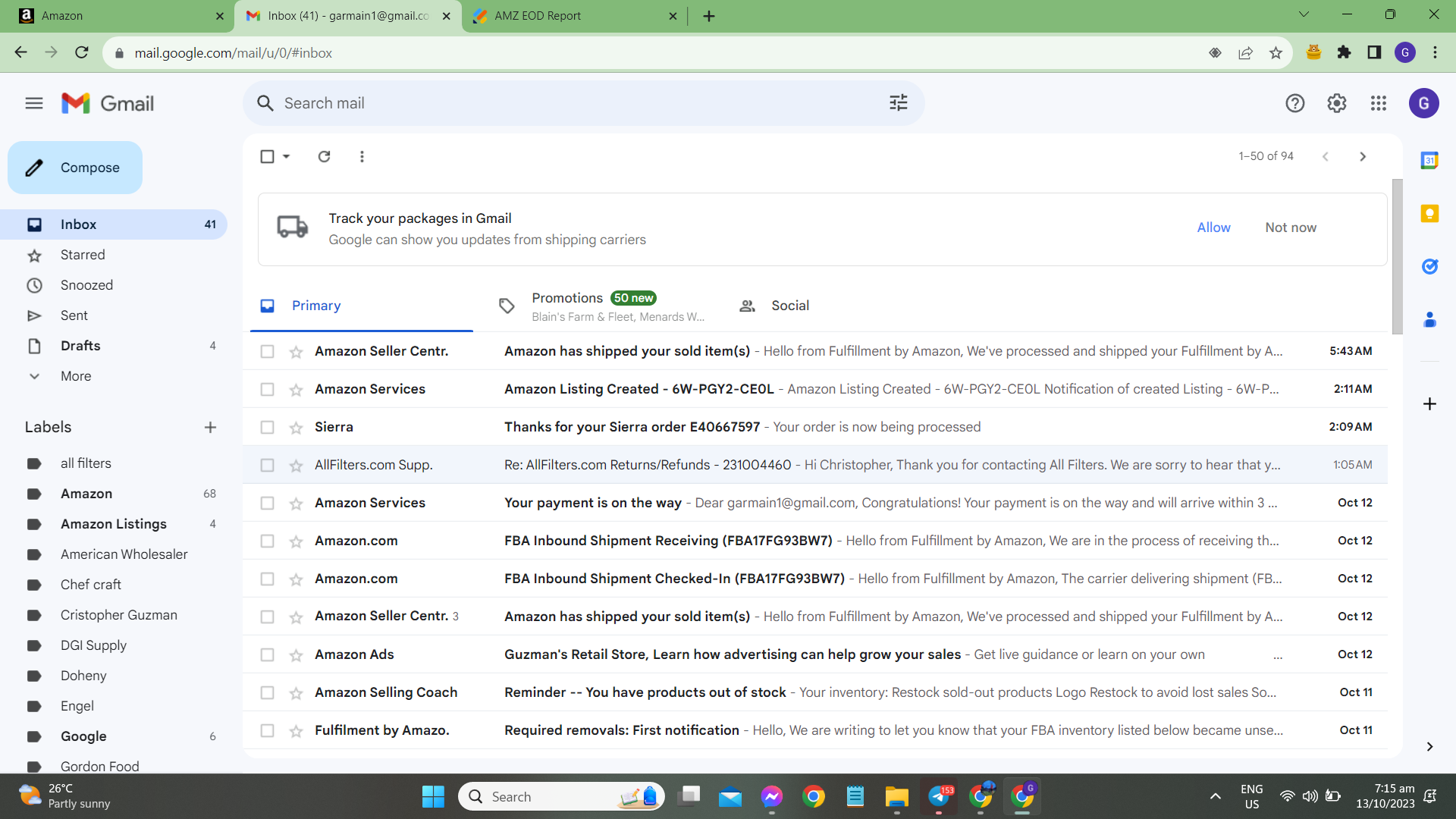
Task: Dismiss package tracking with Not now
Action: tap(1291, 227)
